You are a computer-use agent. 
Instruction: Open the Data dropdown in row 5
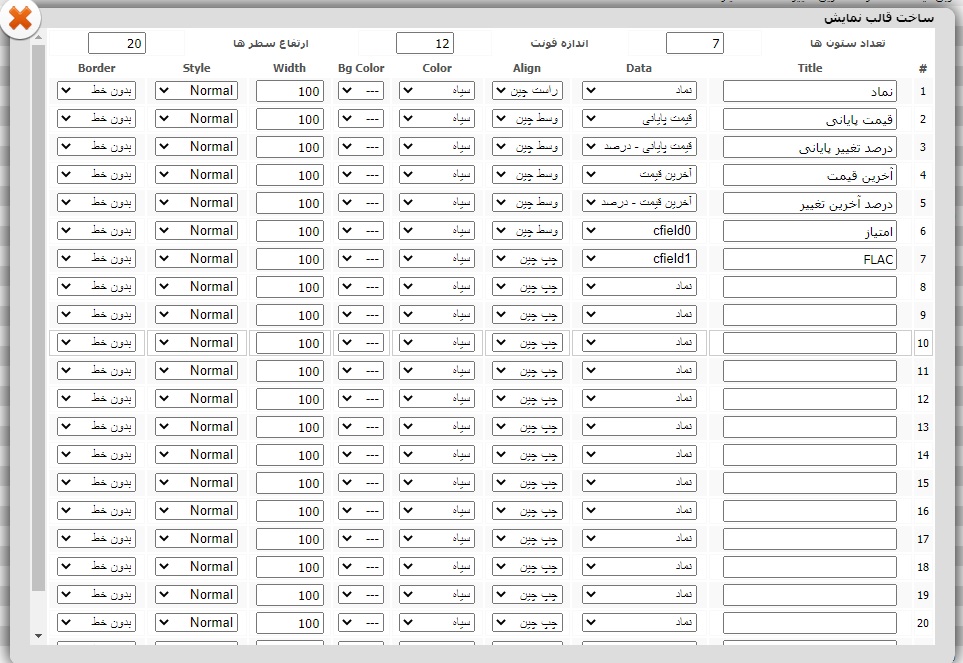pyautogui.click(x=639, y=202)
